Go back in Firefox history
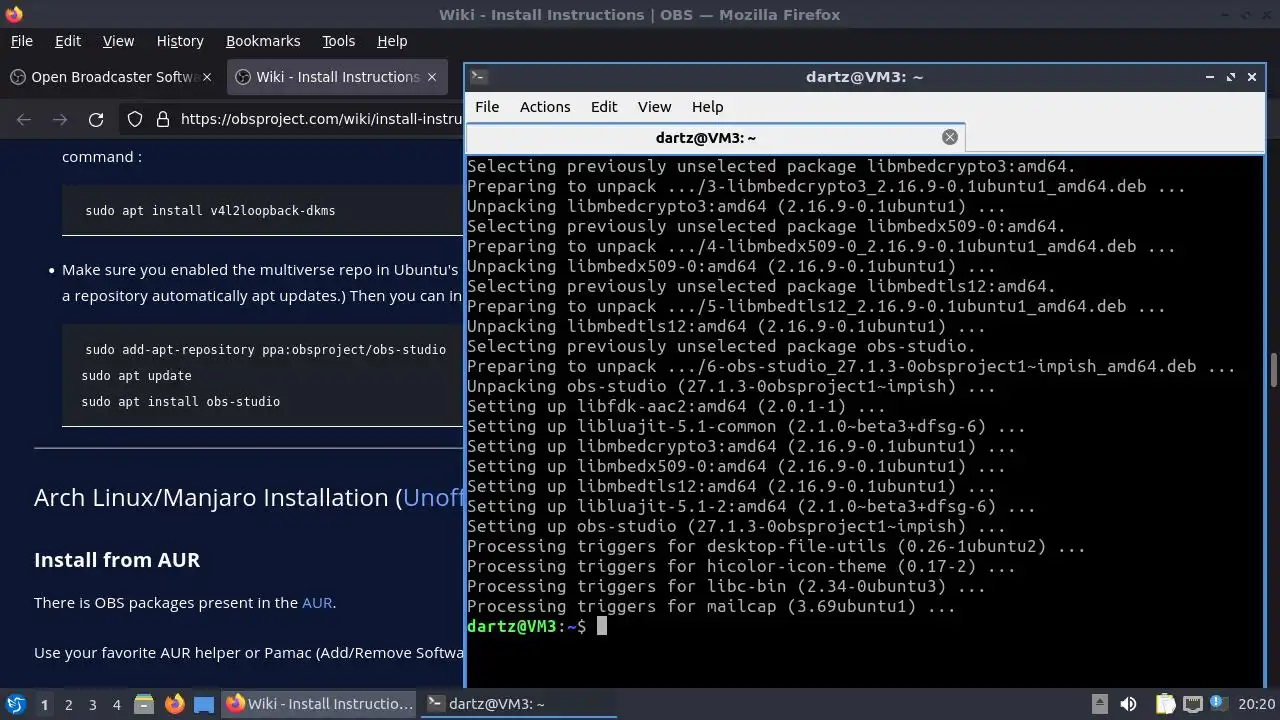This screenshot has width=1280, height=720. coord(24,119)
